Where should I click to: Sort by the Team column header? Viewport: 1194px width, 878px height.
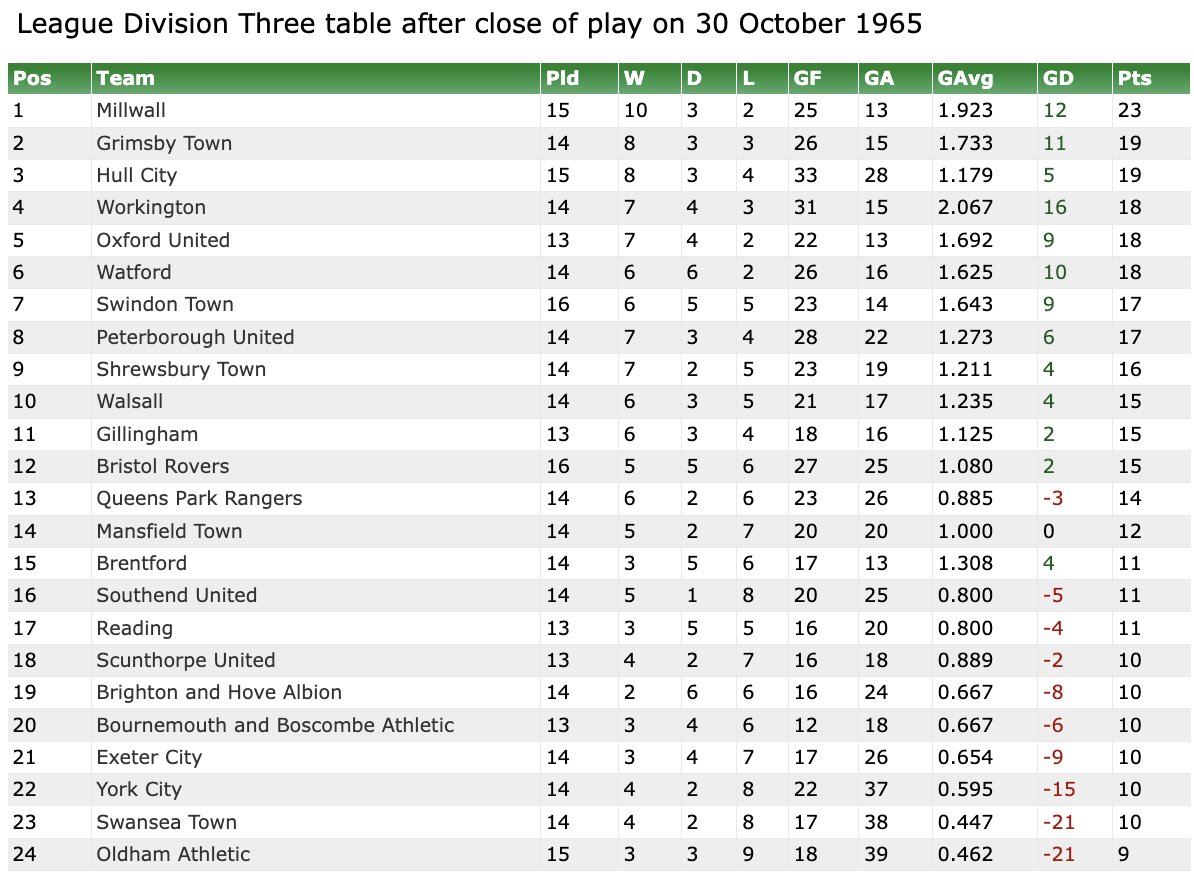126,78
